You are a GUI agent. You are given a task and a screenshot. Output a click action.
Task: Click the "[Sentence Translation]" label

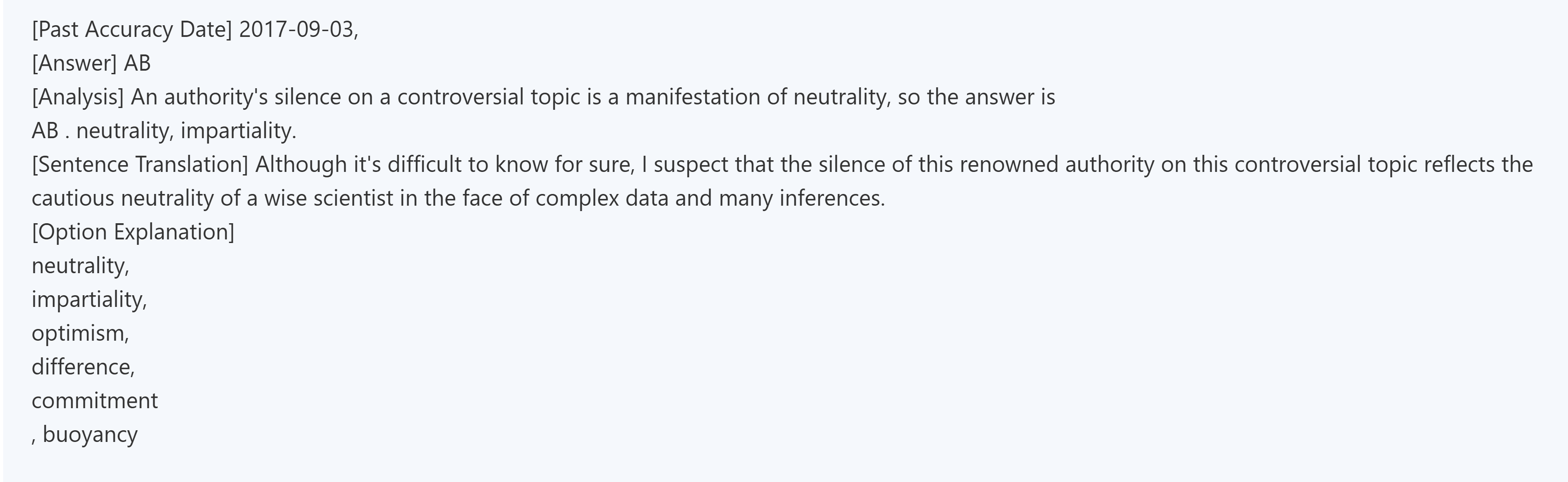[139, 165]
